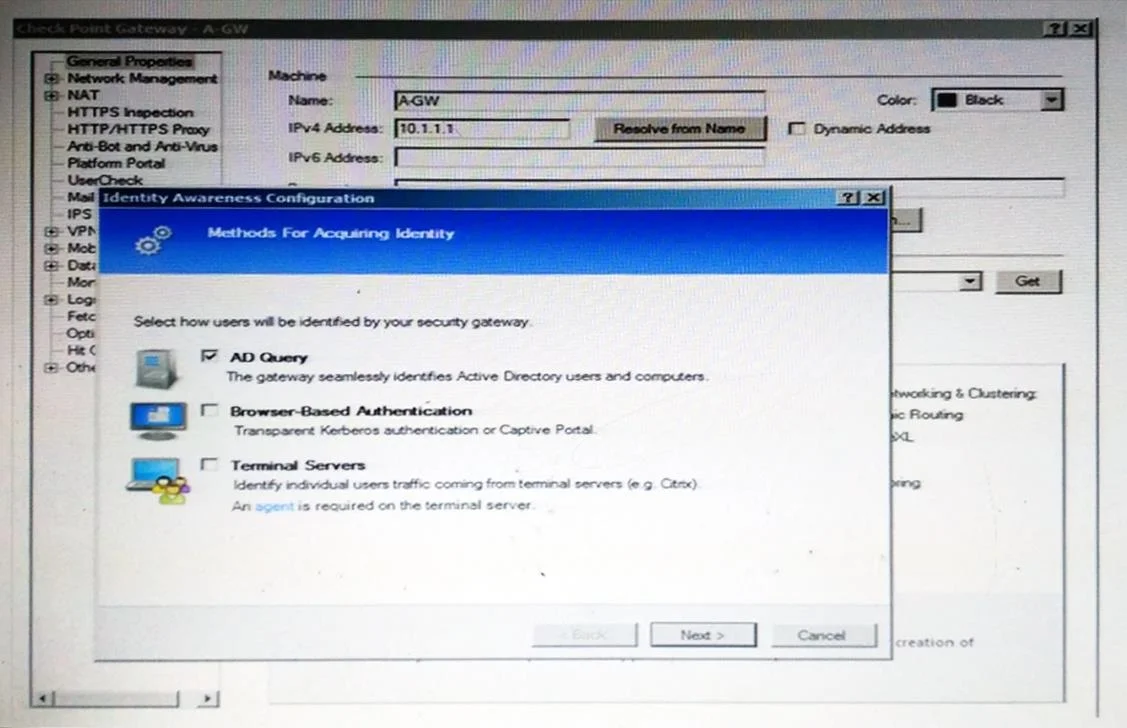
Task: Expand the Data tree node
Action: tap(51, 265)
